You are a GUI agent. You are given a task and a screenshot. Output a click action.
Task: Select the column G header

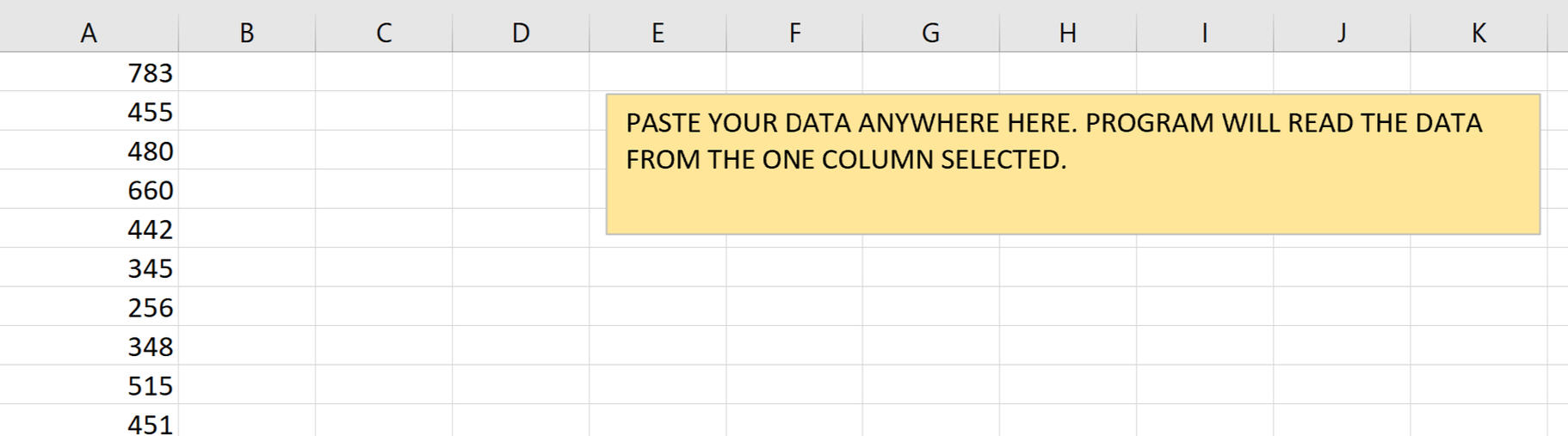click(931, 33)
